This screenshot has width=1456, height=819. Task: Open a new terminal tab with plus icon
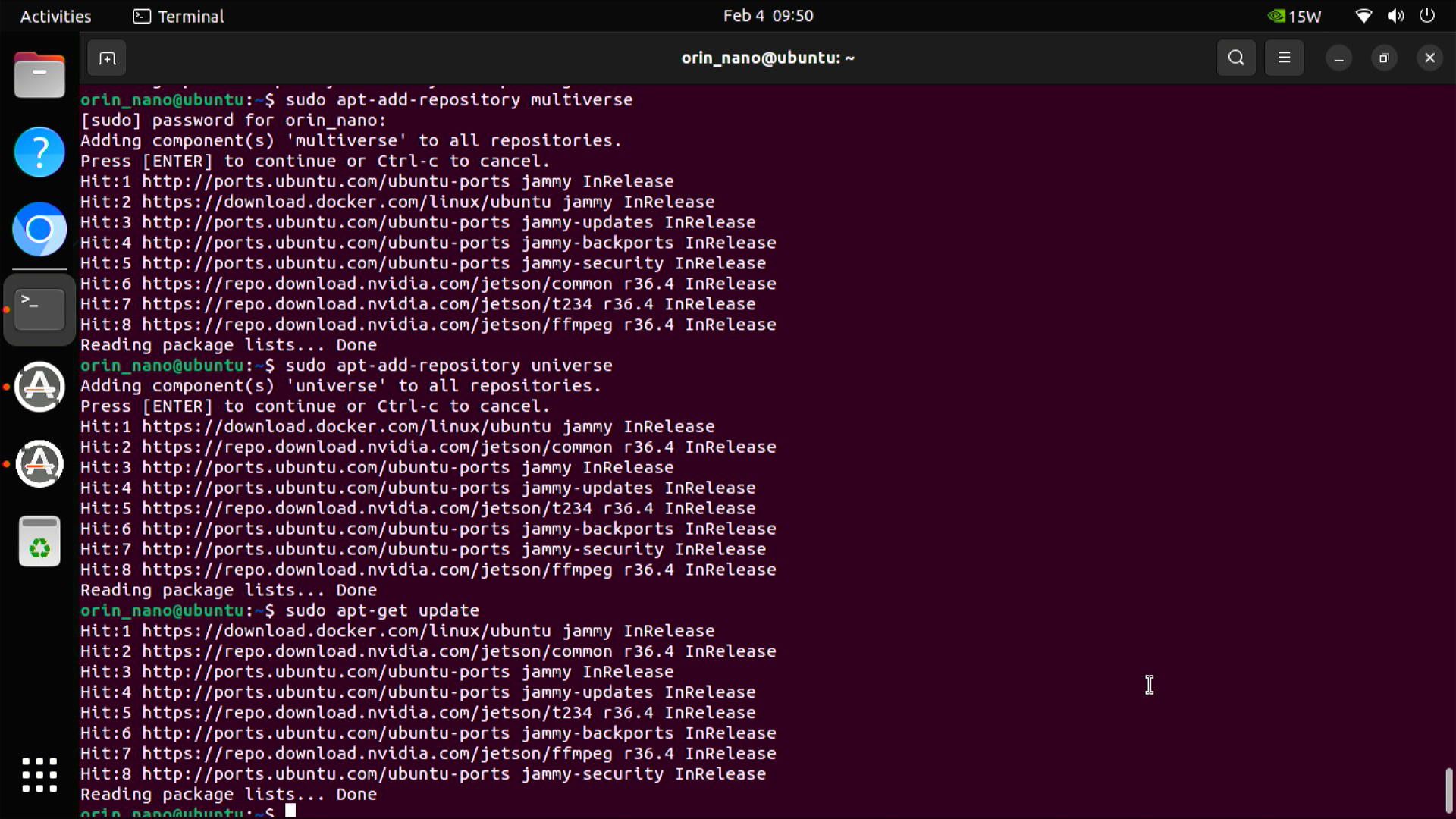106,58
